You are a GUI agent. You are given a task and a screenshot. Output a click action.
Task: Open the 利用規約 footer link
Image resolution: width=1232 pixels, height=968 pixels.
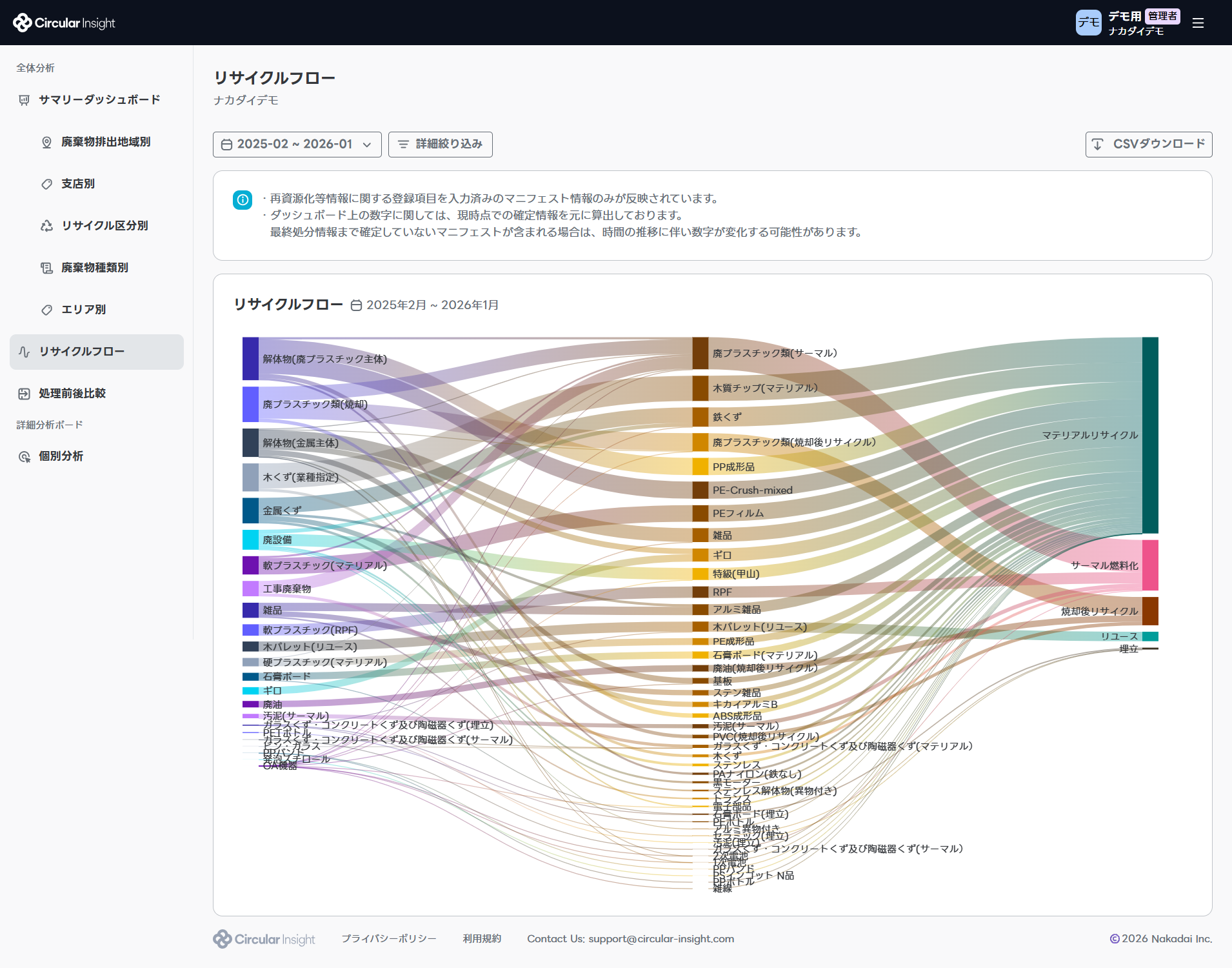click(482, 939)
